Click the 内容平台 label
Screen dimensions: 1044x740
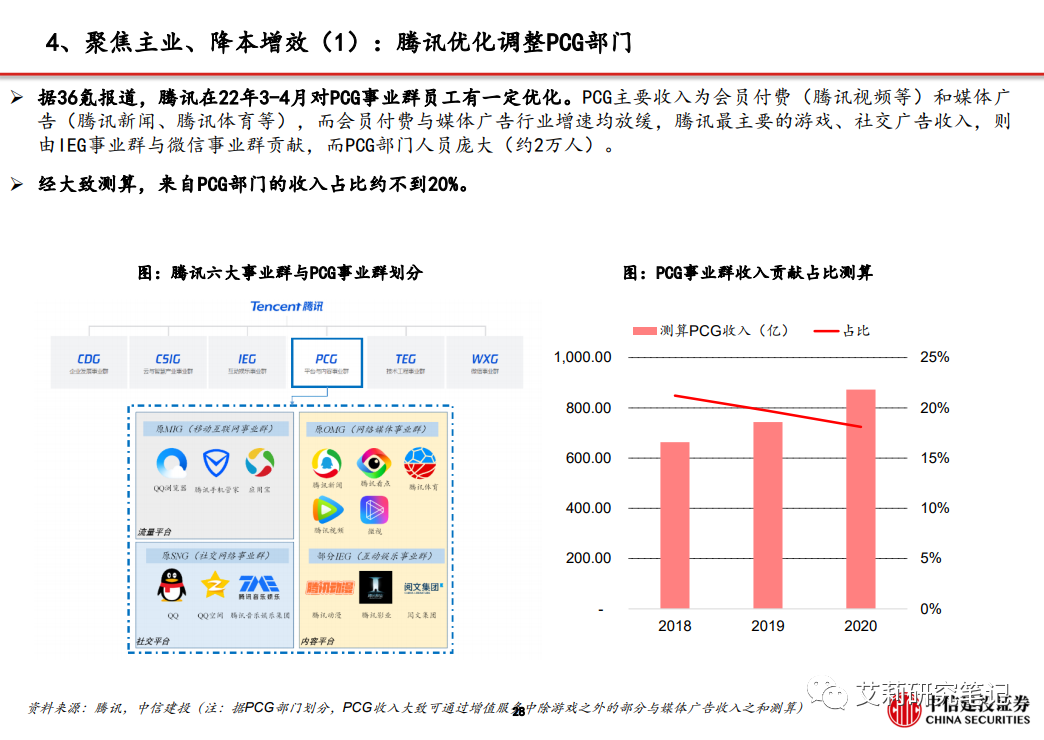click(318, 641)
